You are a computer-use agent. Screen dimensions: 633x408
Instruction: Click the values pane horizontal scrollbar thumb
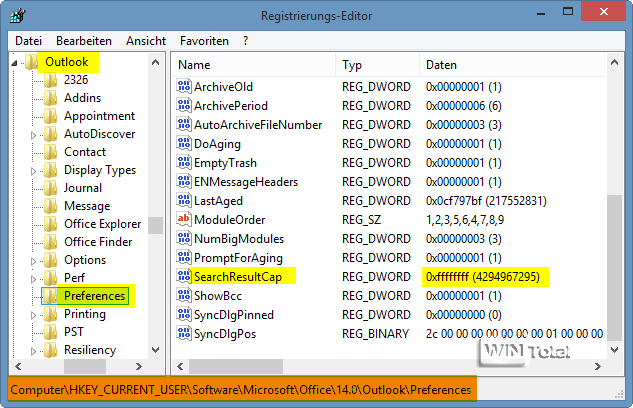[x=236, y=366]
